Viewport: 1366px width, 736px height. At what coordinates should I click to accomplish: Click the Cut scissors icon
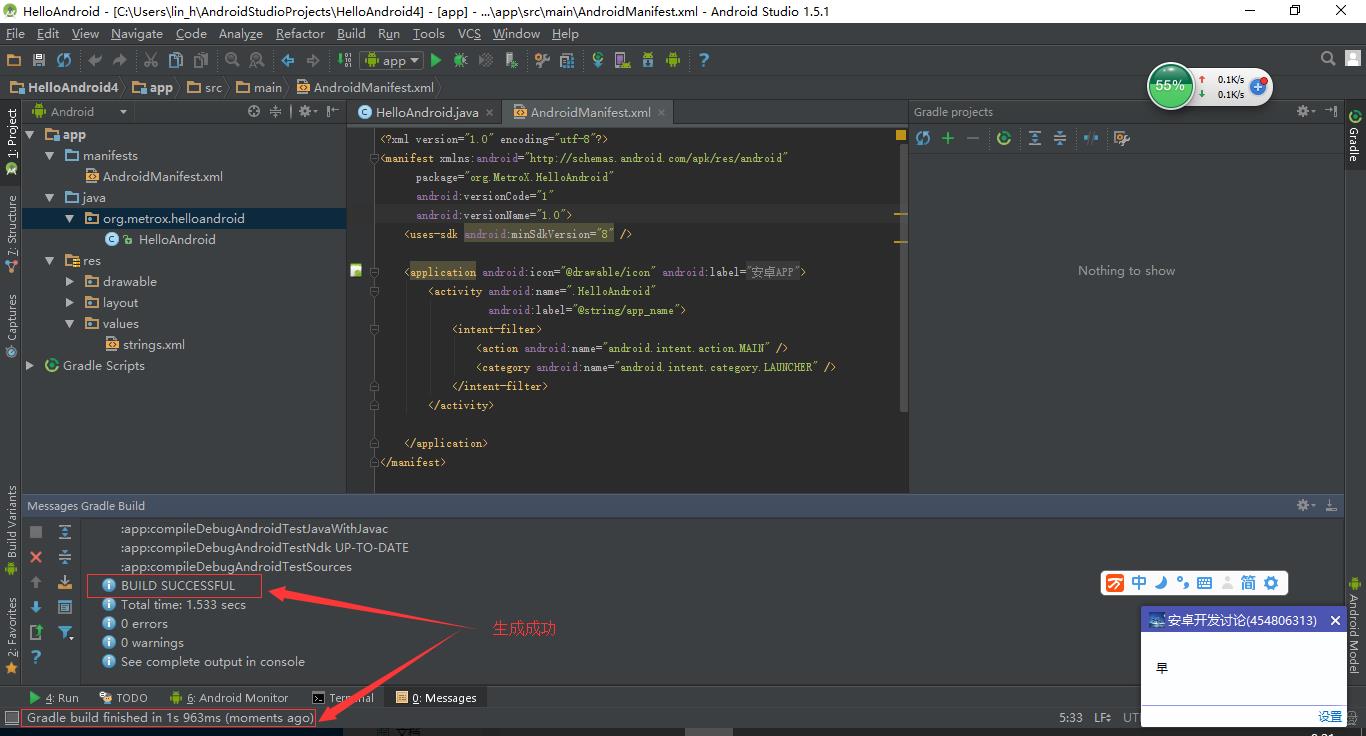pos(151,60)
